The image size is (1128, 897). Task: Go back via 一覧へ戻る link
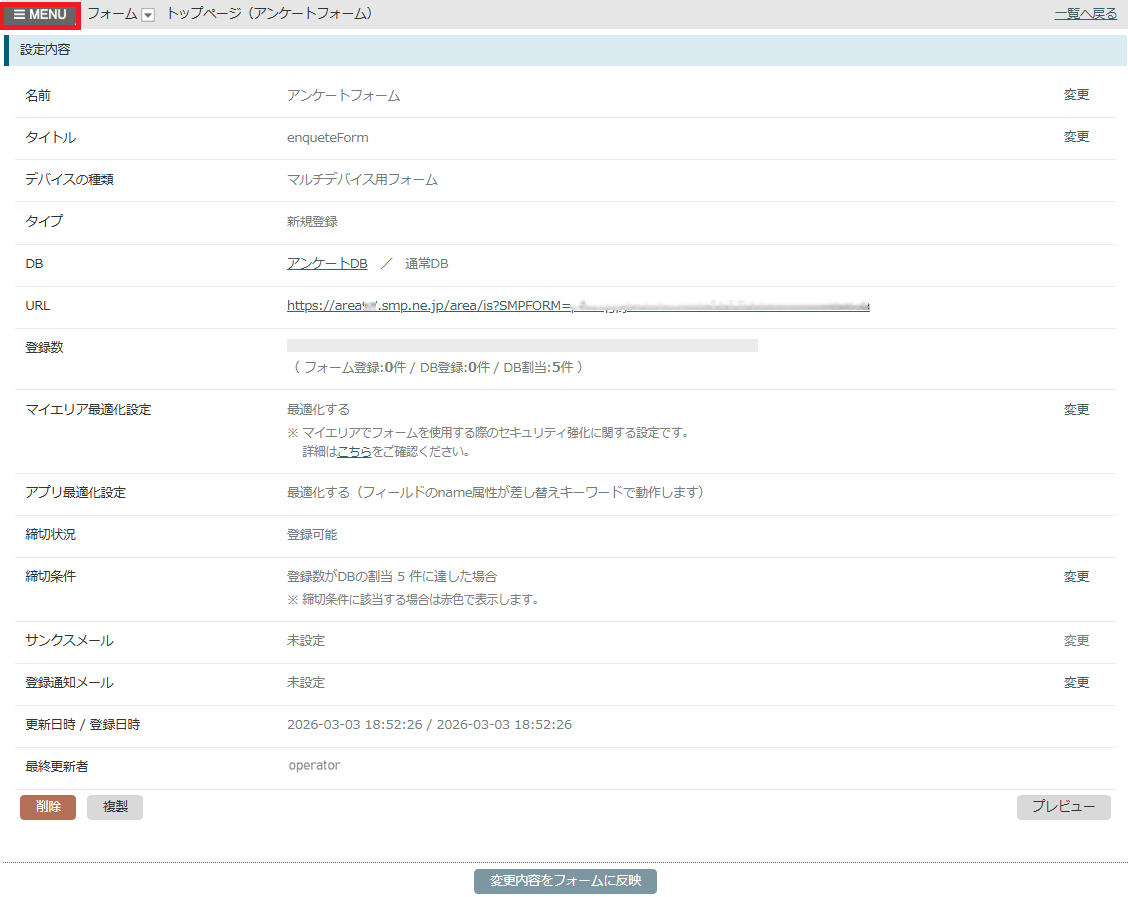1085,14
